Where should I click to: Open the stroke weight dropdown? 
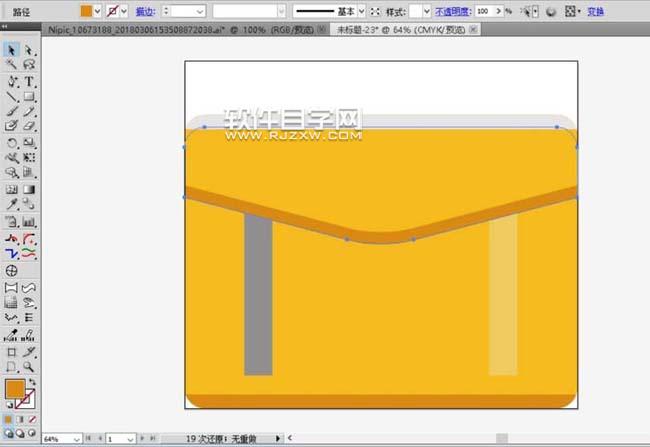pyautogui.click(x=200, y=12)
